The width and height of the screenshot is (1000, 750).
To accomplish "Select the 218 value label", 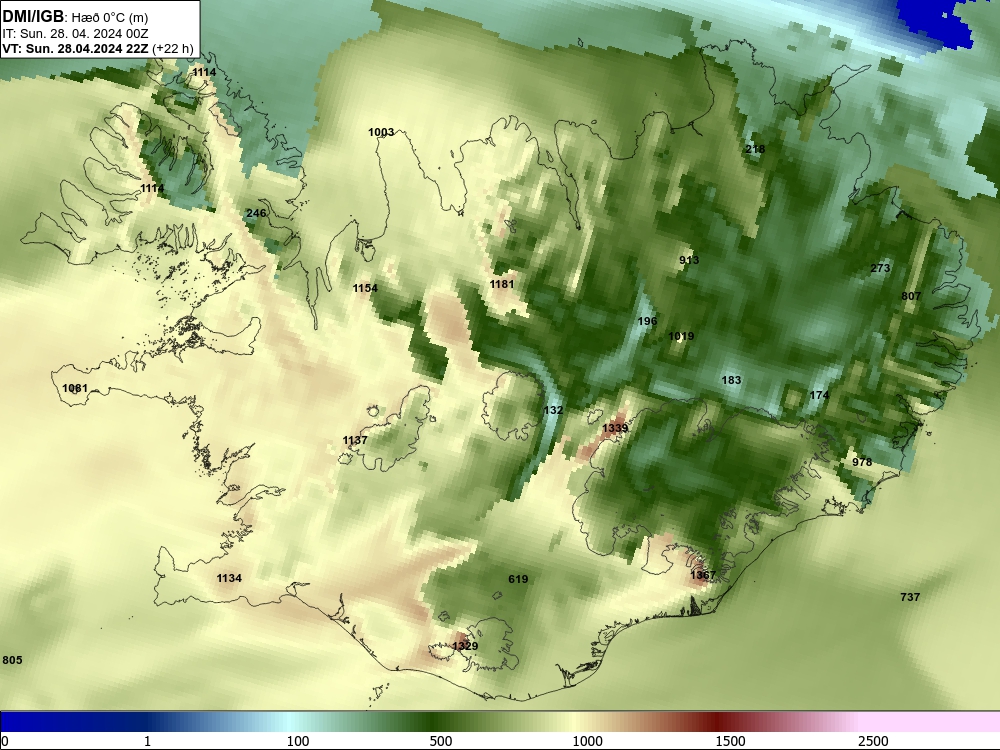I will (x=754, y=149).
